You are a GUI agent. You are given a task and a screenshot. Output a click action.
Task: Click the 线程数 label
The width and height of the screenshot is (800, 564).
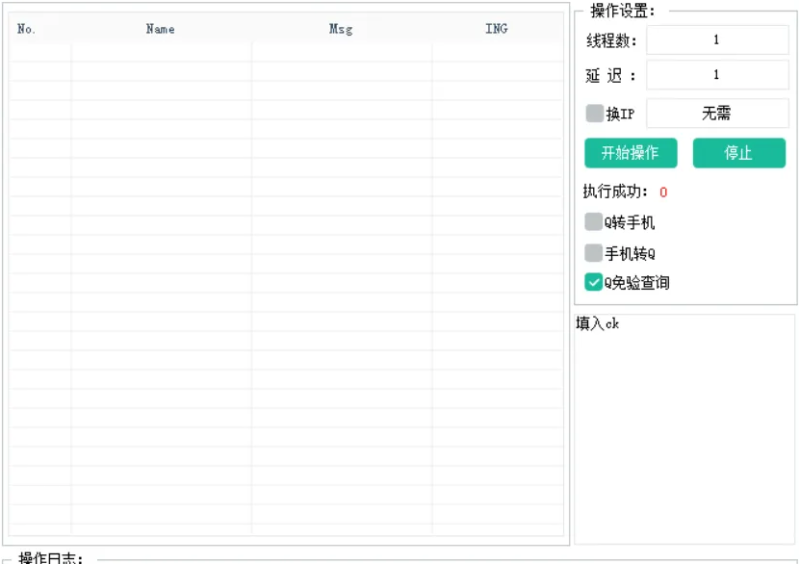pyautogui.click(x=611, y=40)
